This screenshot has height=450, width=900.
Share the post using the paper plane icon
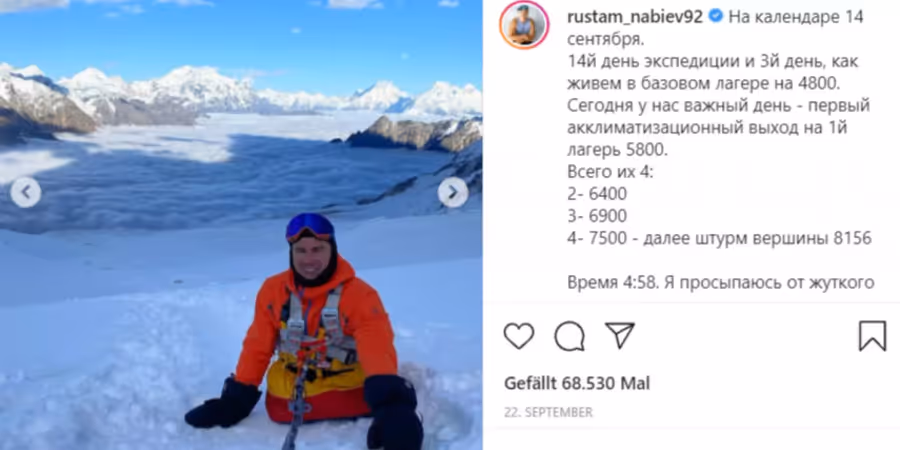(x=620, y=335)
